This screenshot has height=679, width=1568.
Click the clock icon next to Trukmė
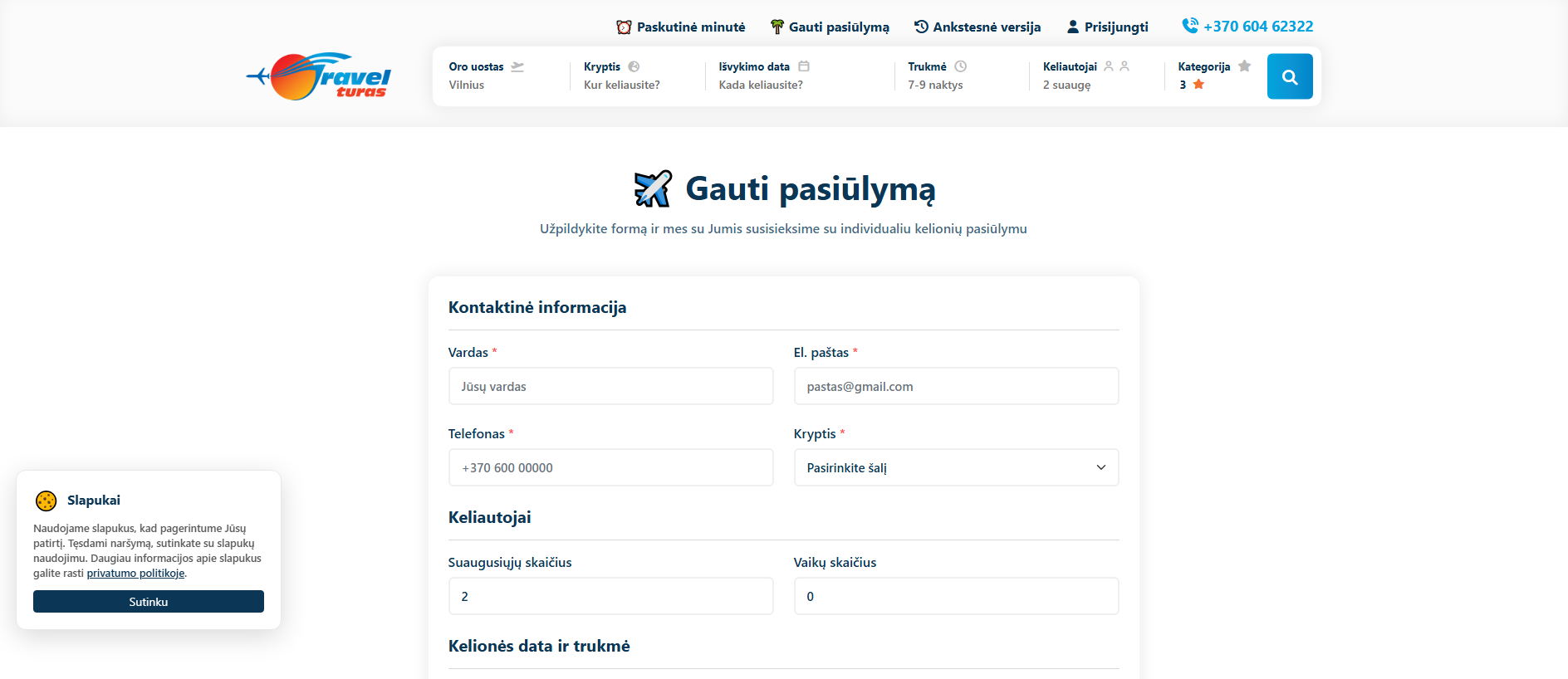tap(961, 66)
